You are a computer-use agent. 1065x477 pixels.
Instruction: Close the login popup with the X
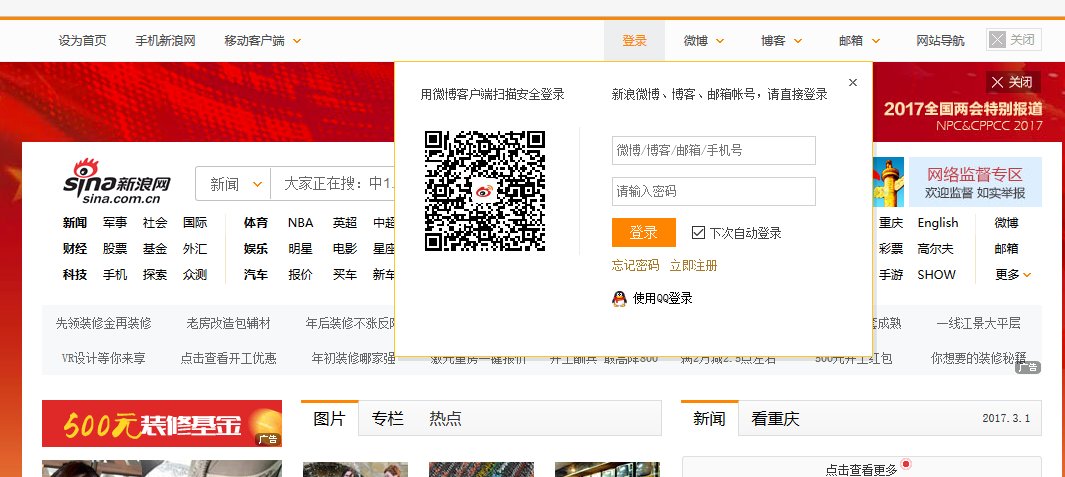click(x=853, y=82)
